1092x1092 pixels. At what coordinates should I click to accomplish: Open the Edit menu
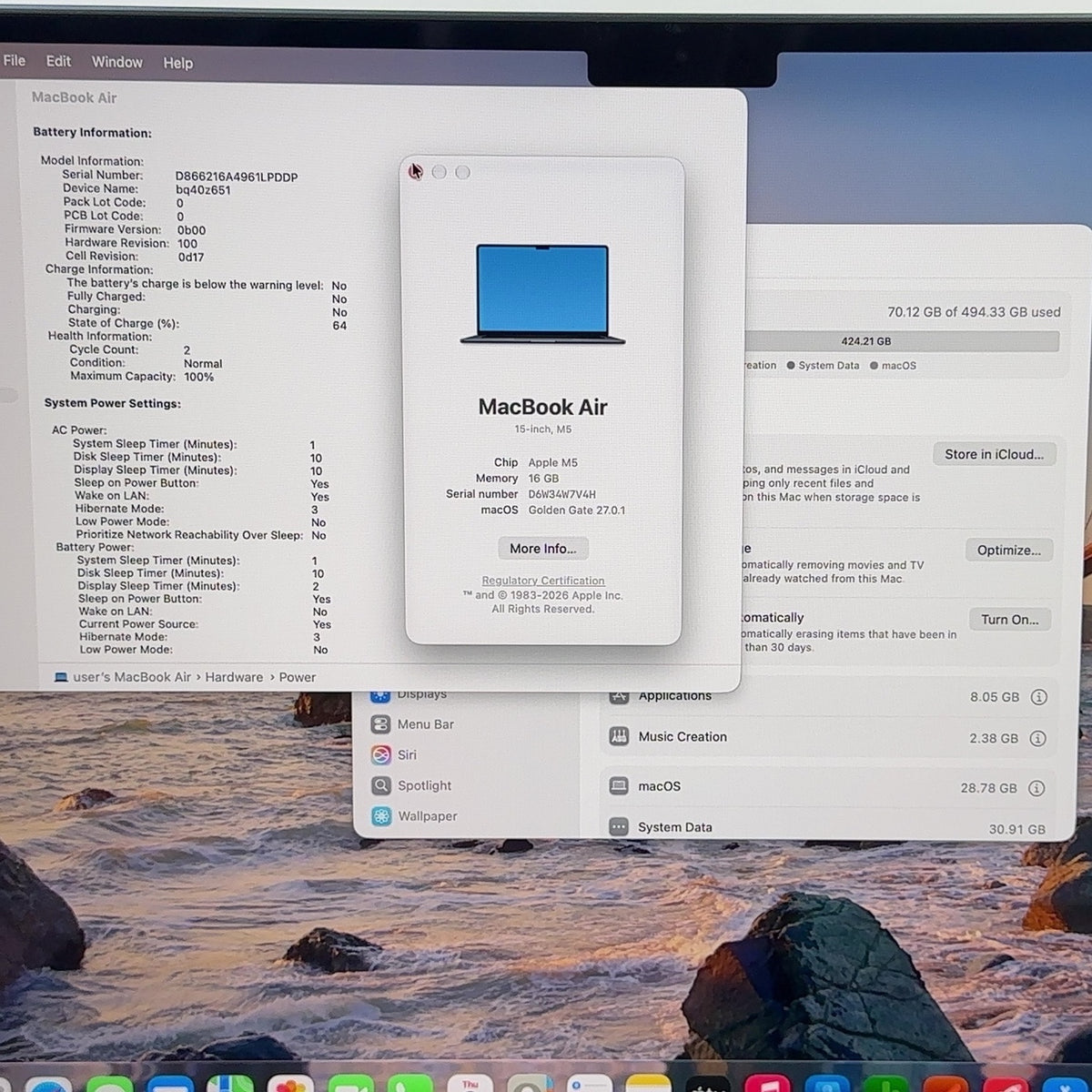[x=58, y=61]
